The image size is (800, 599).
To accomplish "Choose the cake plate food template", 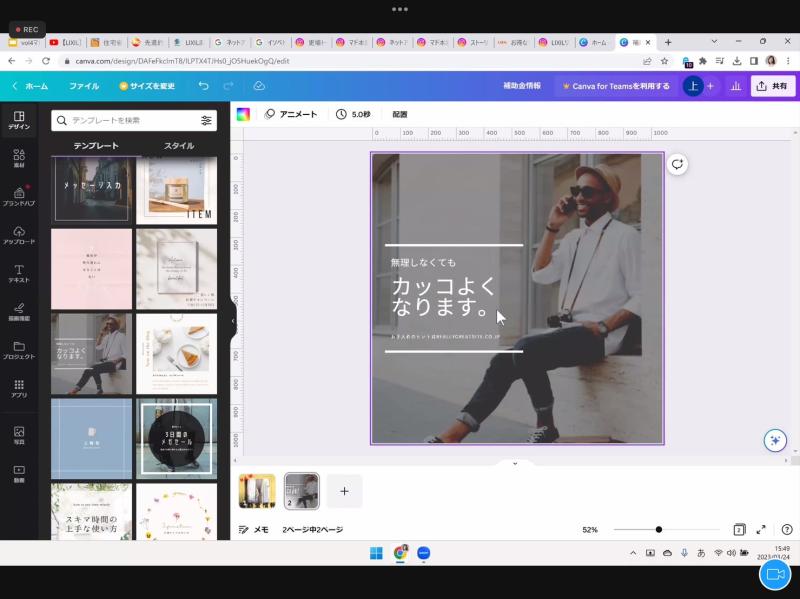I will tap(177, 354).
